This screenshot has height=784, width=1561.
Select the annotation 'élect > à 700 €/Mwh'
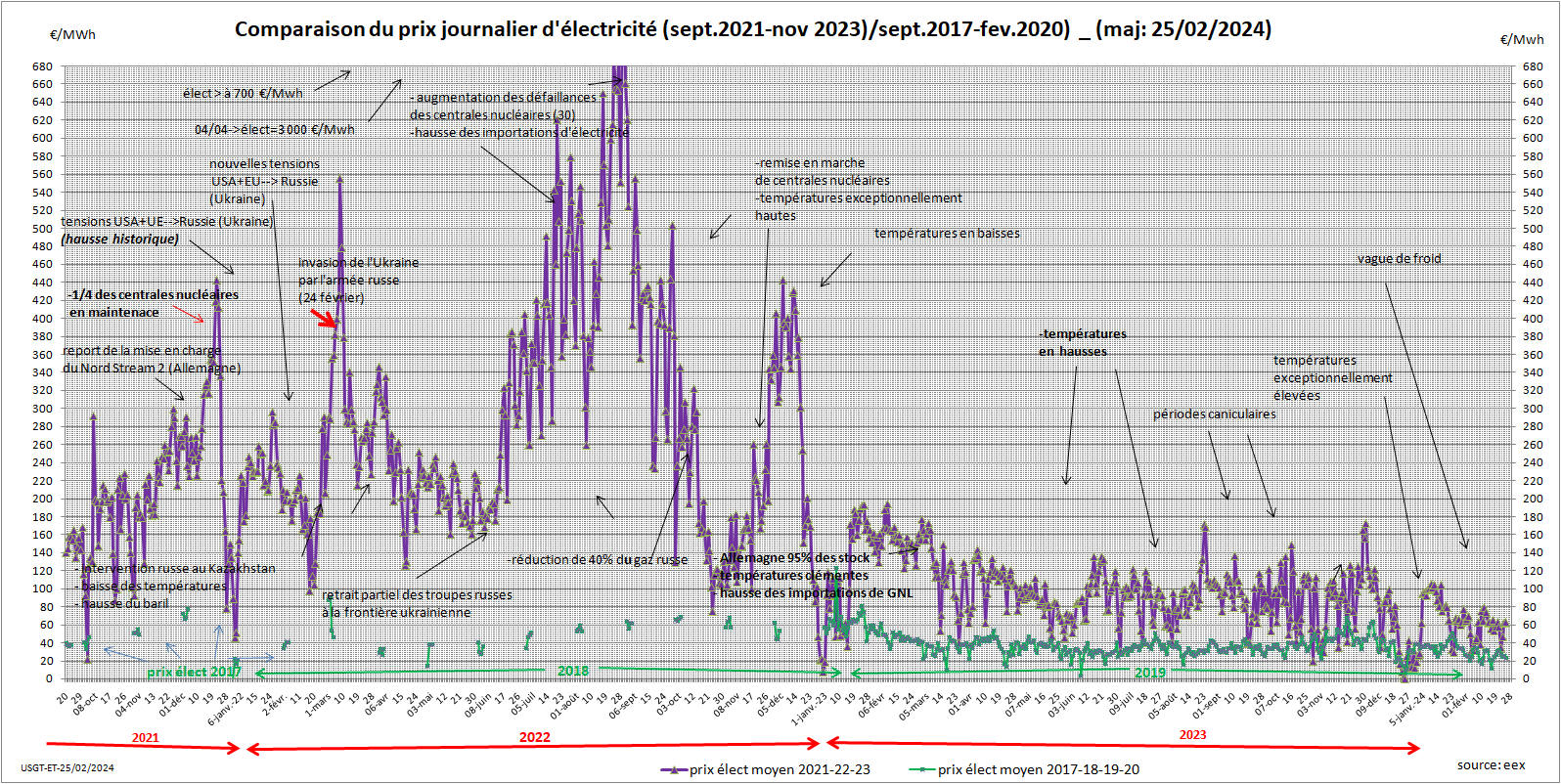243,94
